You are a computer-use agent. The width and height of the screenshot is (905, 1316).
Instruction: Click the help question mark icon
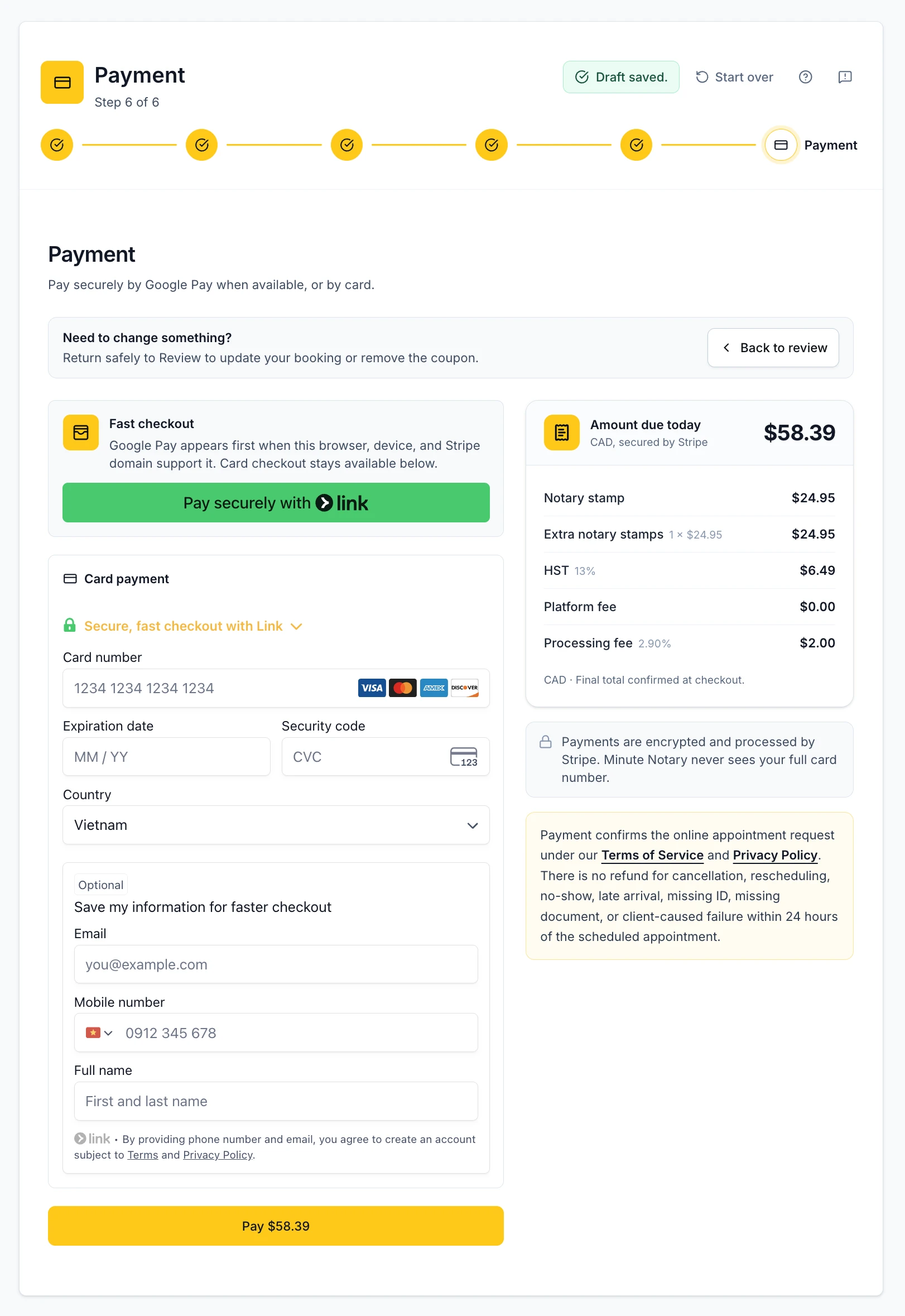tap(805, 77)
